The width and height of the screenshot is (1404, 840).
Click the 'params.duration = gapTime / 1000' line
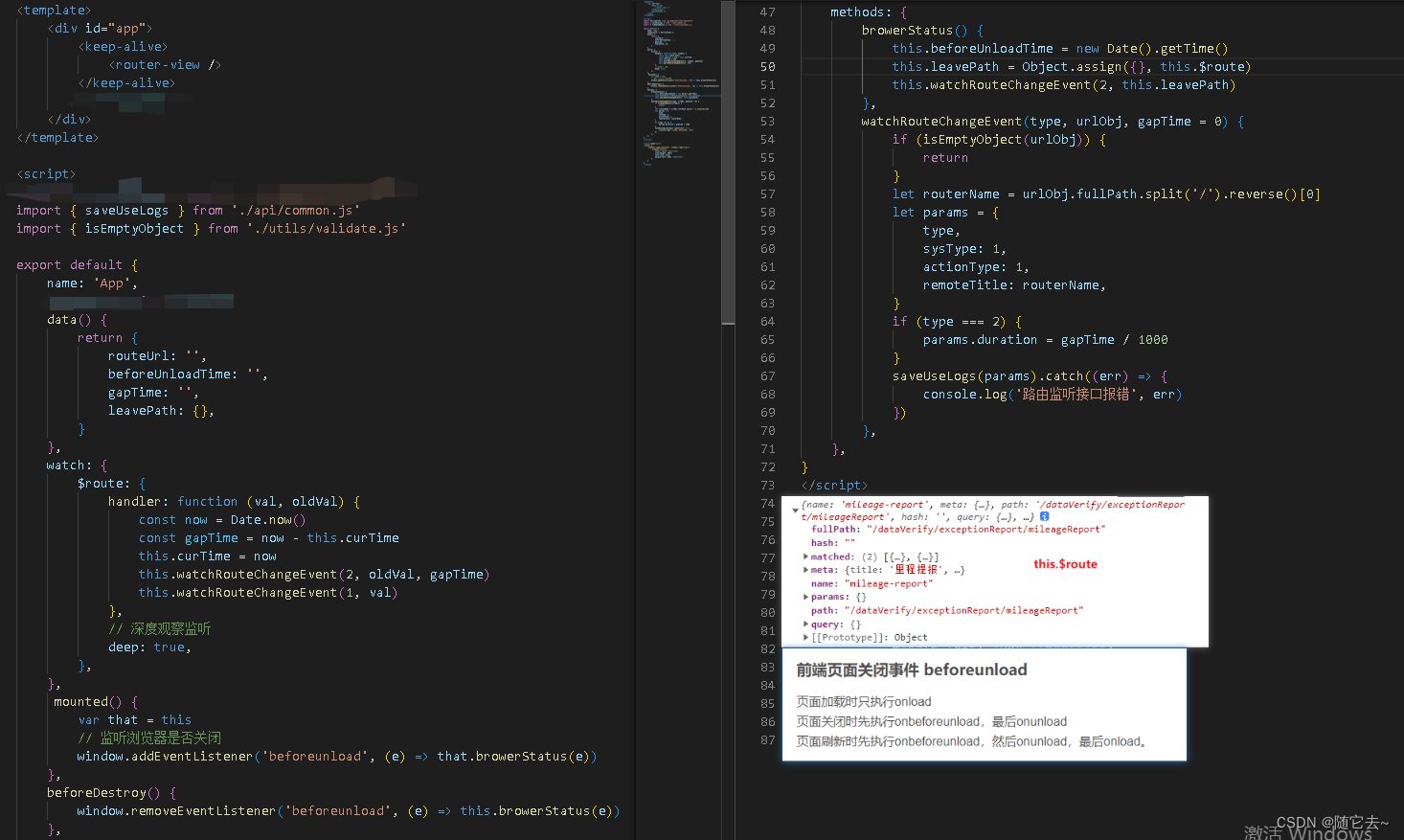[x=1046, y=340]
